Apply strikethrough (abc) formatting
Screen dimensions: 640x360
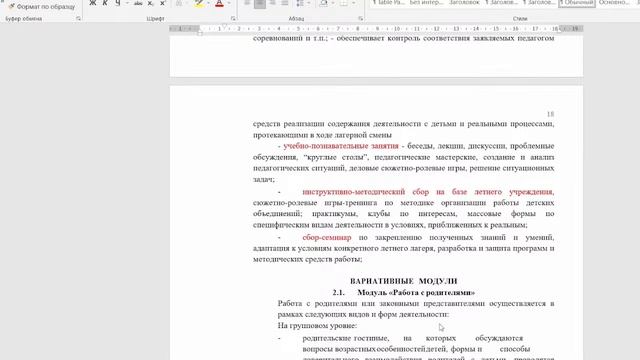(x=138, y=3)
